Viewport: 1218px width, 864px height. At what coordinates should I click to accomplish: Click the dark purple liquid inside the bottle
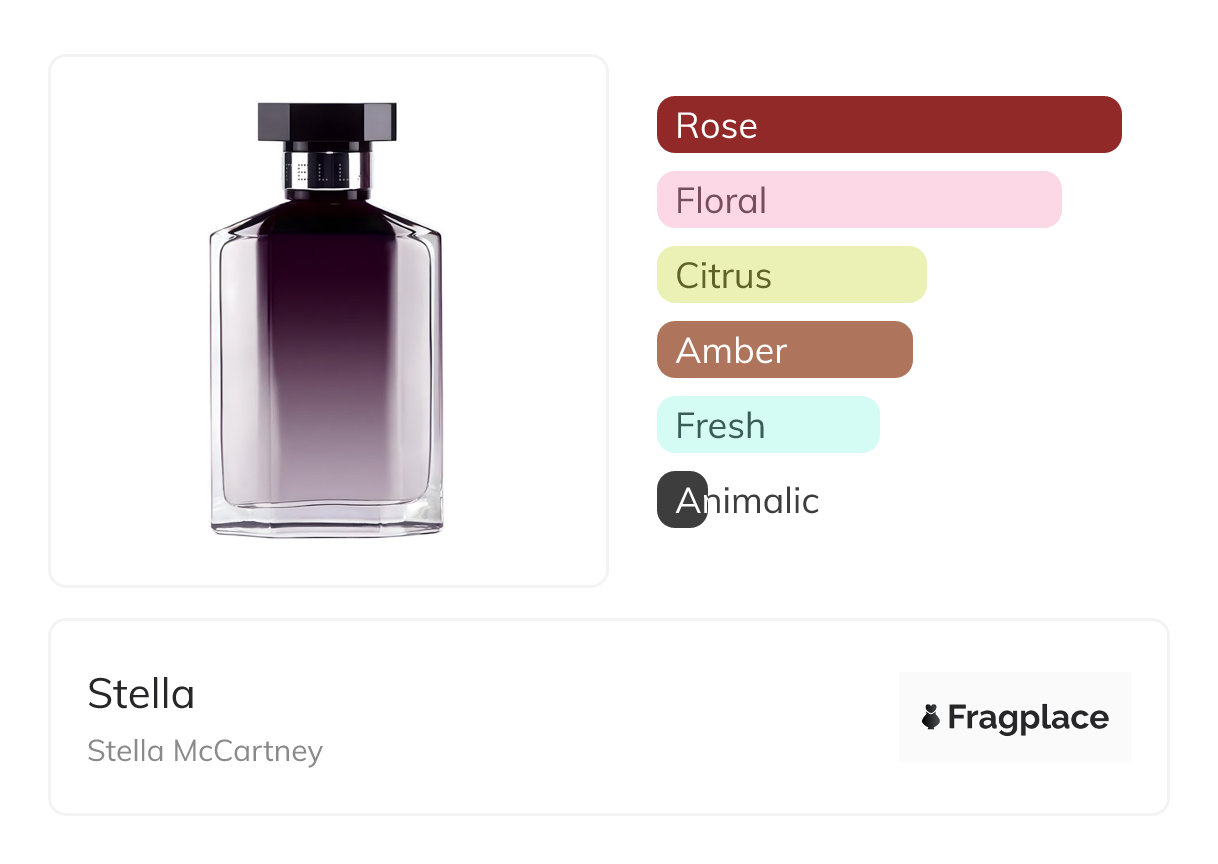327,300
